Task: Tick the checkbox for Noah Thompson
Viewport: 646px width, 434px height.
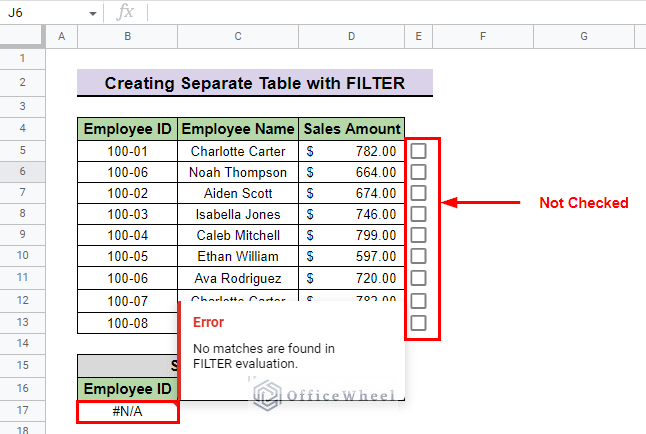Action: pyautogui.click(x=418, y=172)
